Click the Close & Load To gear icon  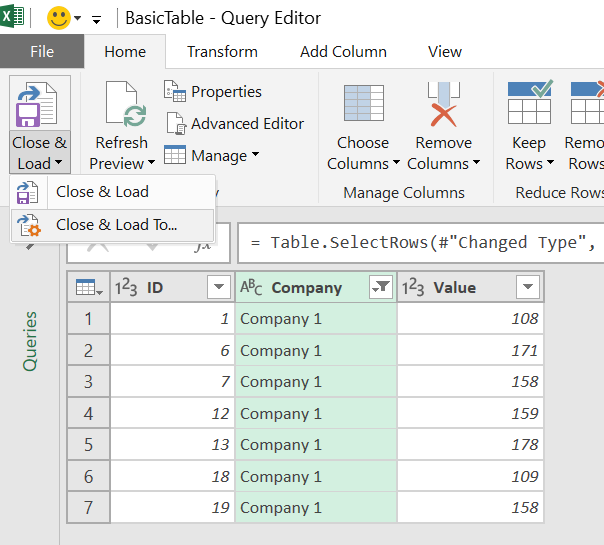[29, 225]
